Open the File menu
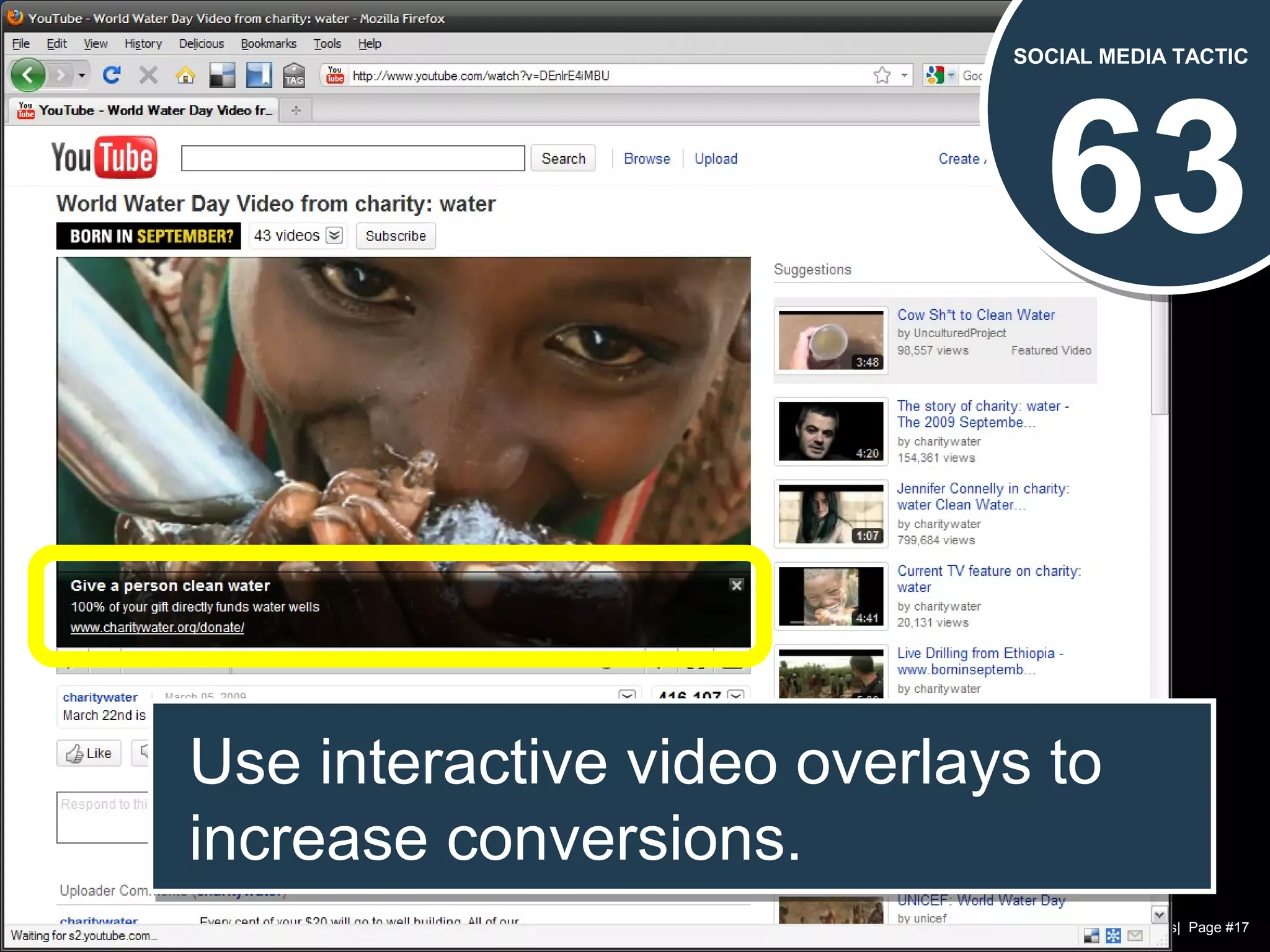Viewport: 1270px width, 952px height. click(21, 43)
